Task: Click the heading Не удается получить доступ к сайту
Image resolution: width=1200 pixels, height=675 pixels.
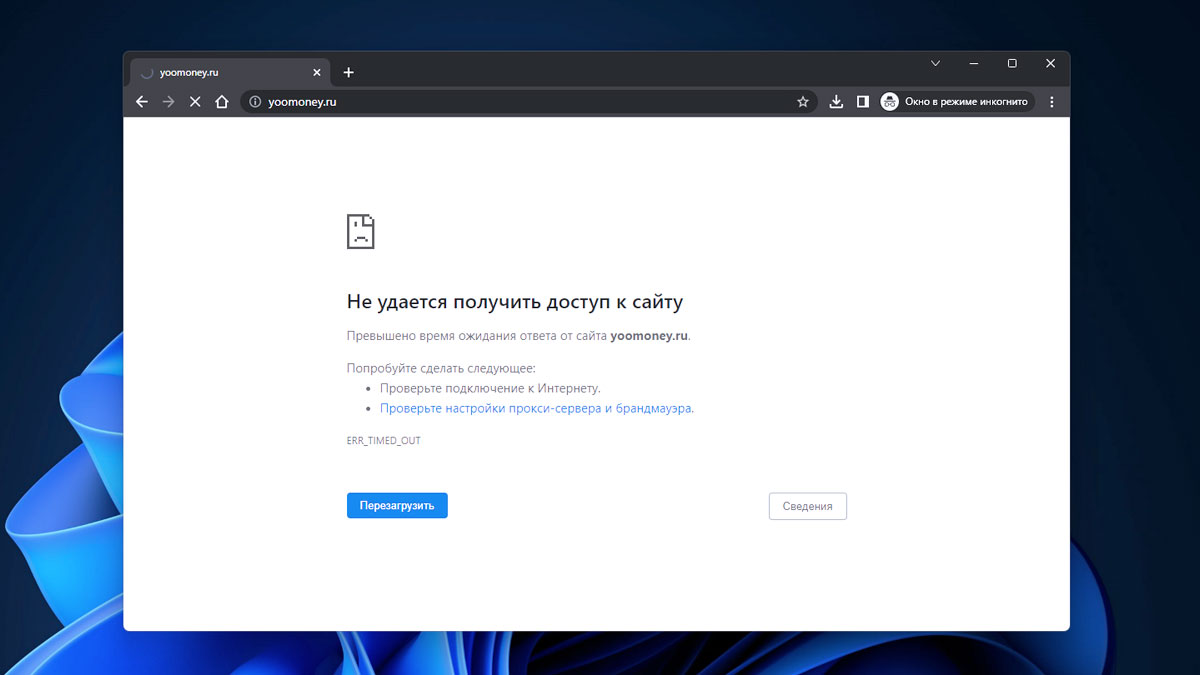Action: pyautogui.click(x=515, y=302)
